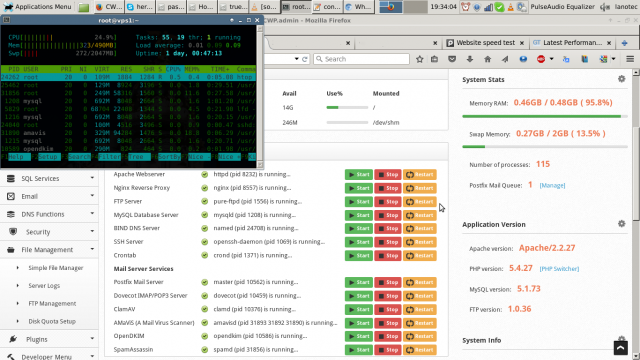Collapse the File Management menu
This screenshot has width=640, height=360.
49,250
